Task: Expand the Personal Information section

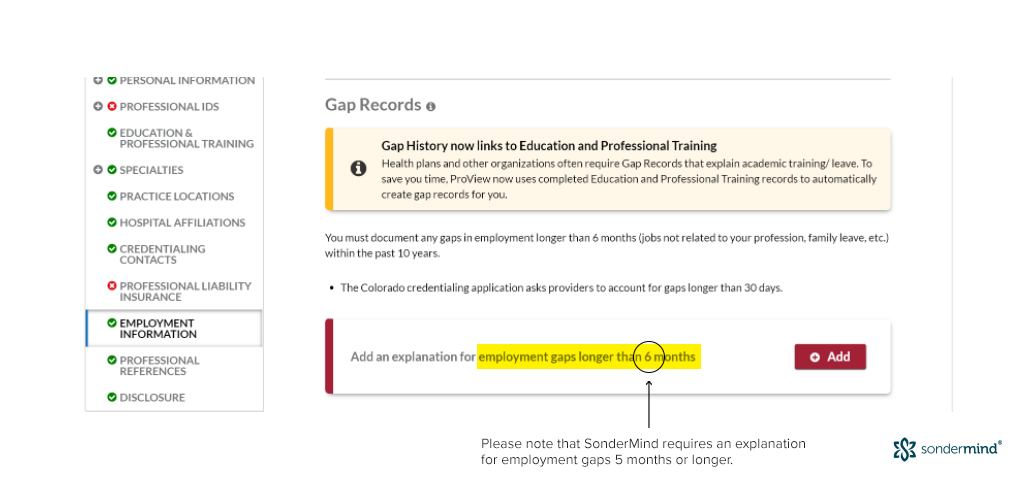Action: [99, 80]
